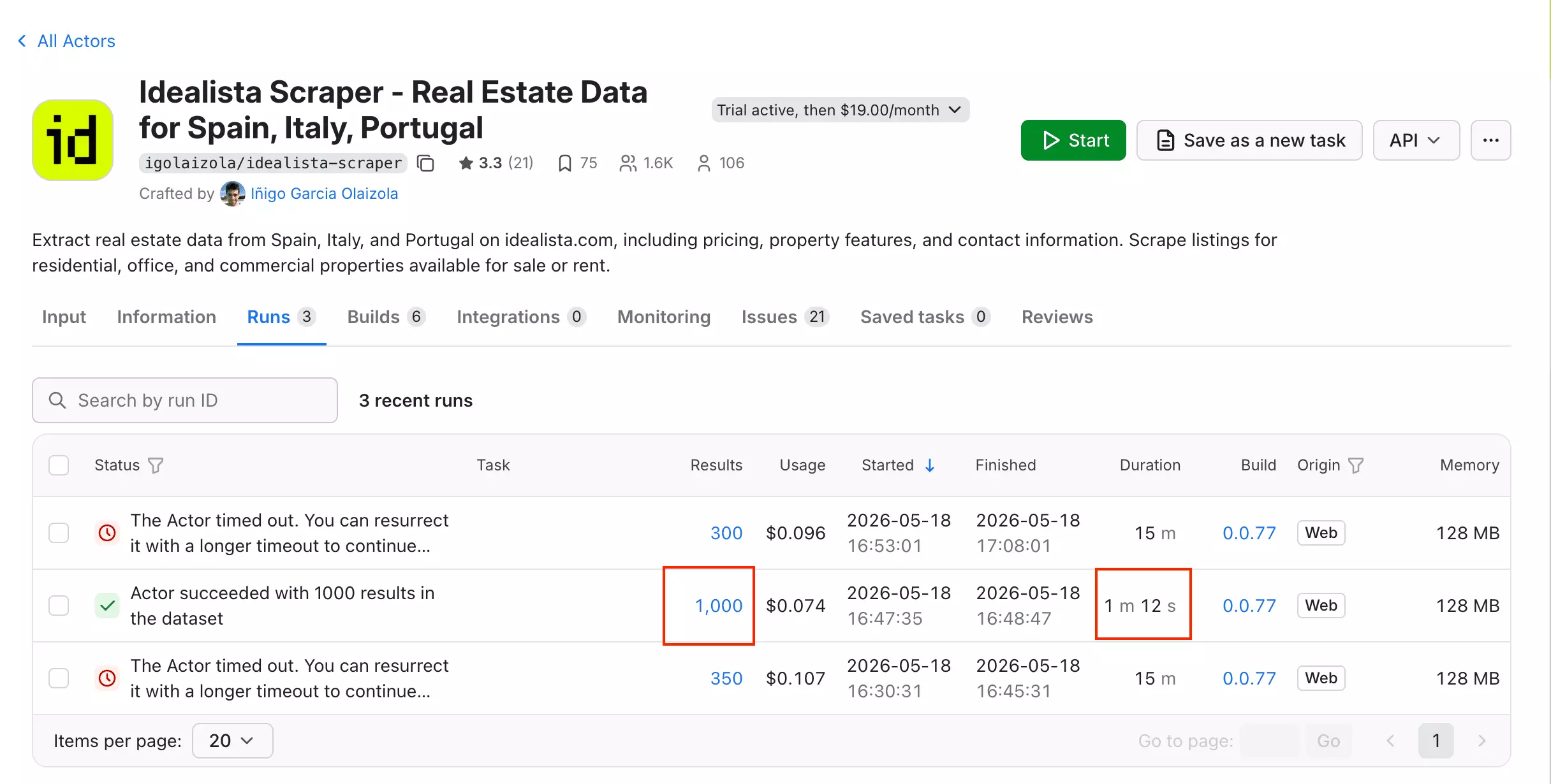This screenshot has width=1551, height=784.
Task: Focus the Search by run ID field
Action: coord(185,400)
